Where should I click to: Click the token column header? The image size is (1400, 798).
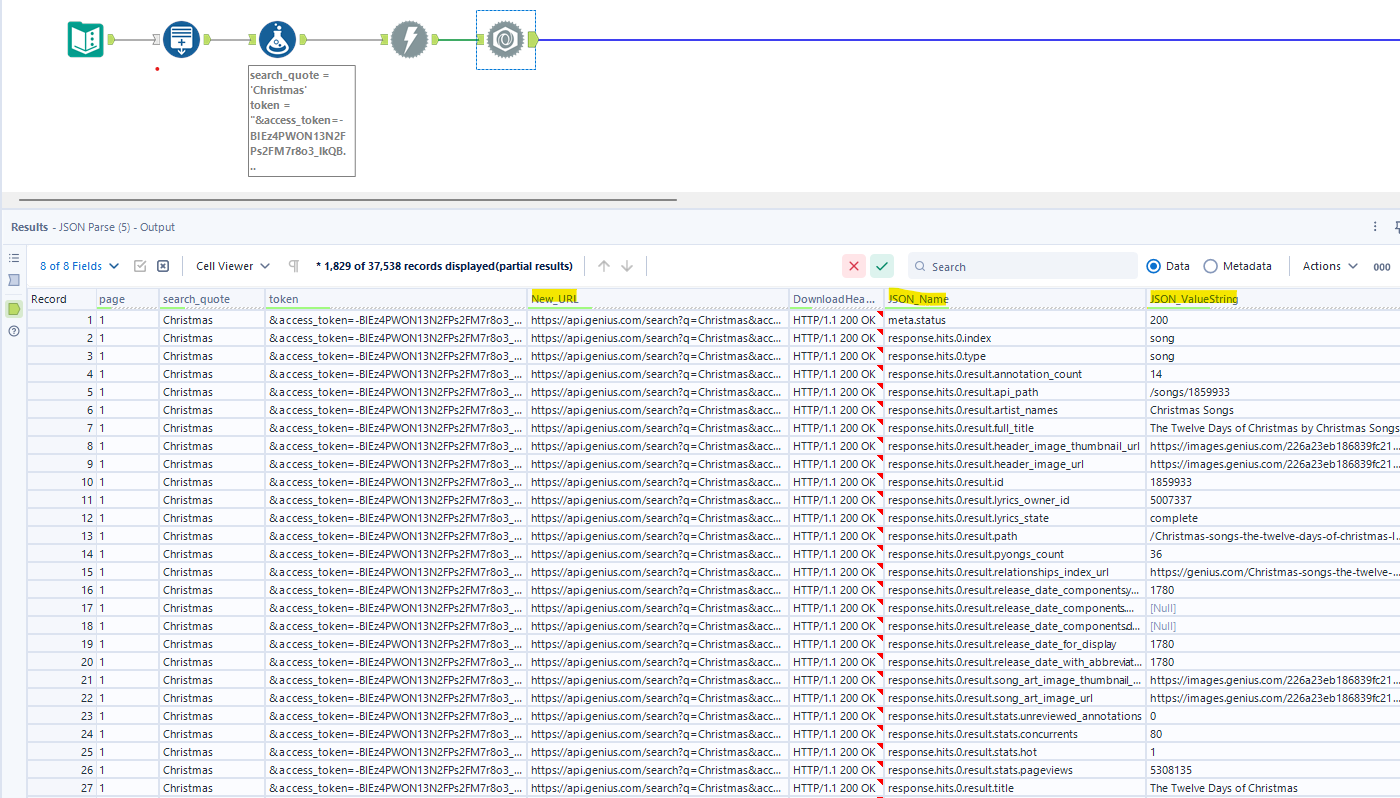pyautogui.click(x=397, y=299)
